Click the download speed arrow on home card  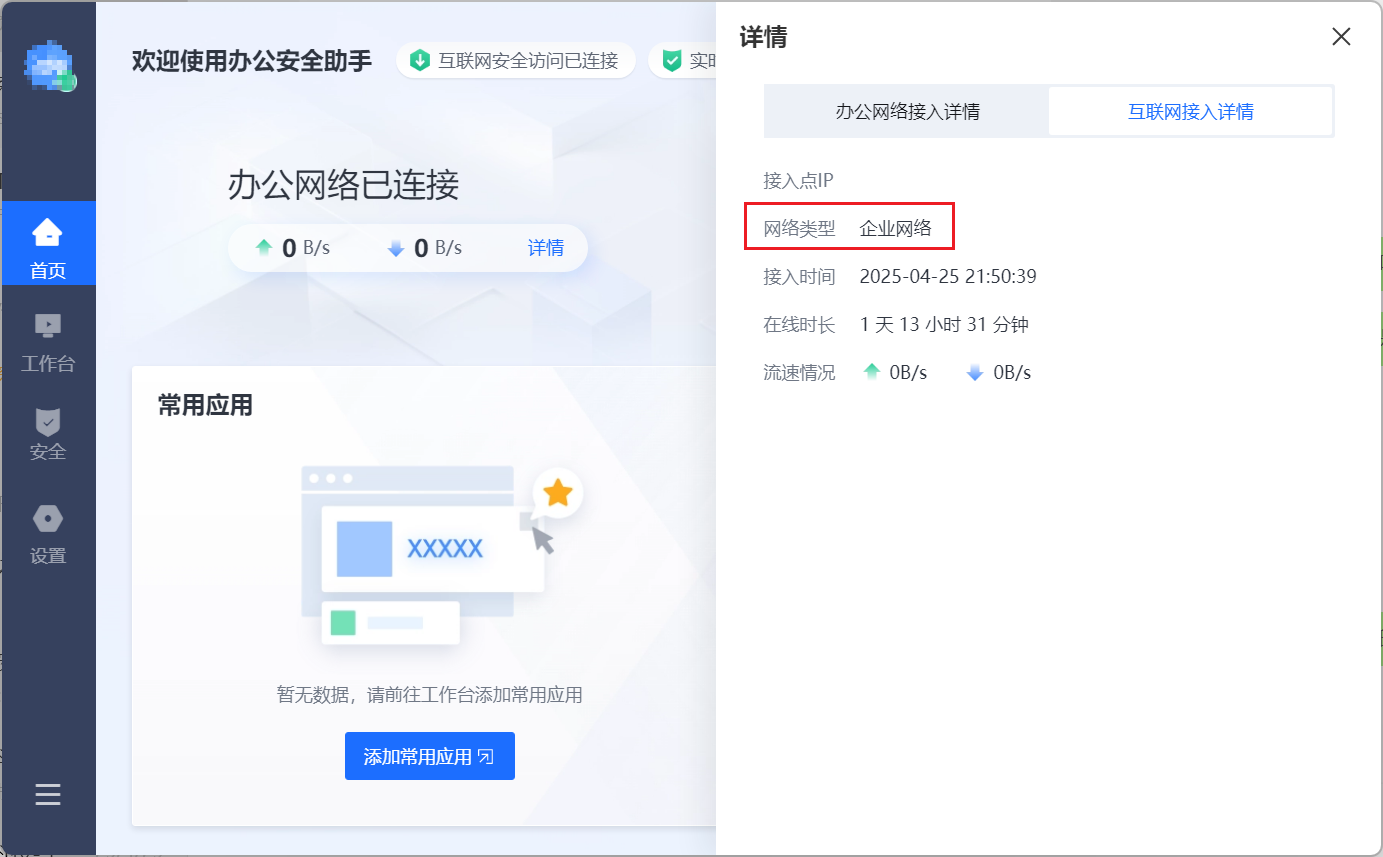pyautogui.click(x=396, y=248)
